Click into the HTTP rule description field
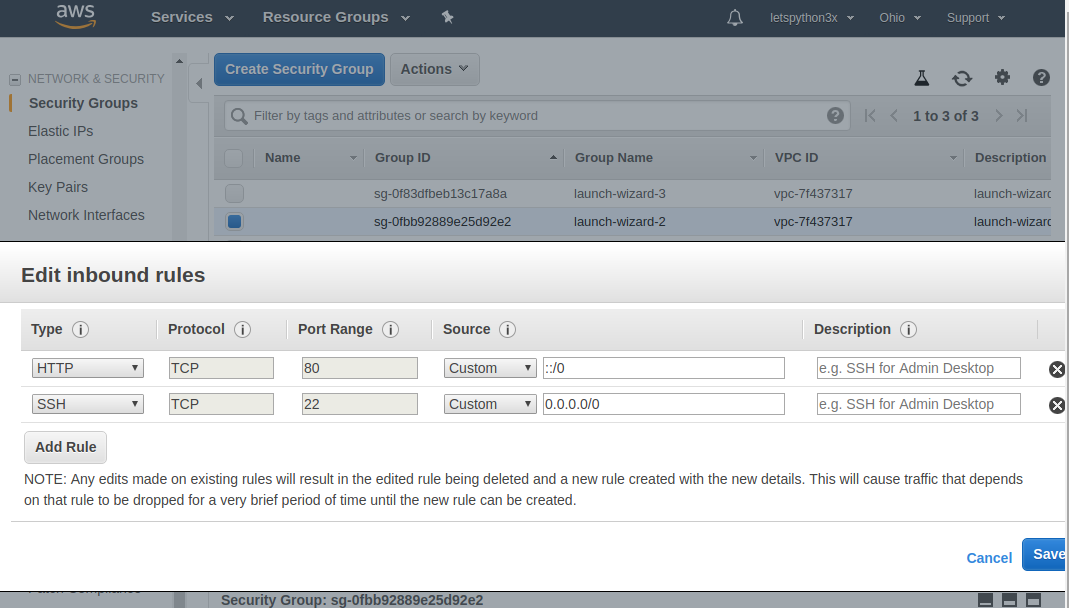The image size is (1069, 608). pos(918,368)
